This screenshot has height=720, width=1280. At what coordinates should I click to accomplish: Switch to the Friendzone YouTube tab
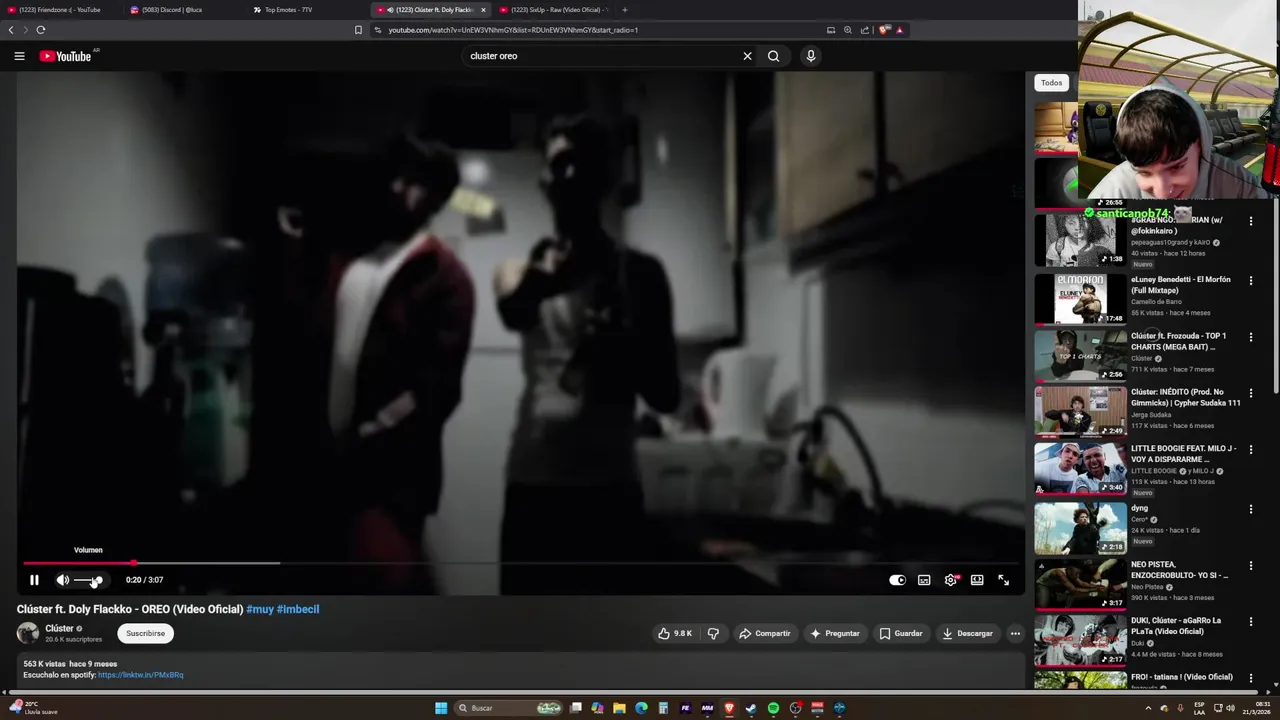pyautogui.click(x=60, y=10)
